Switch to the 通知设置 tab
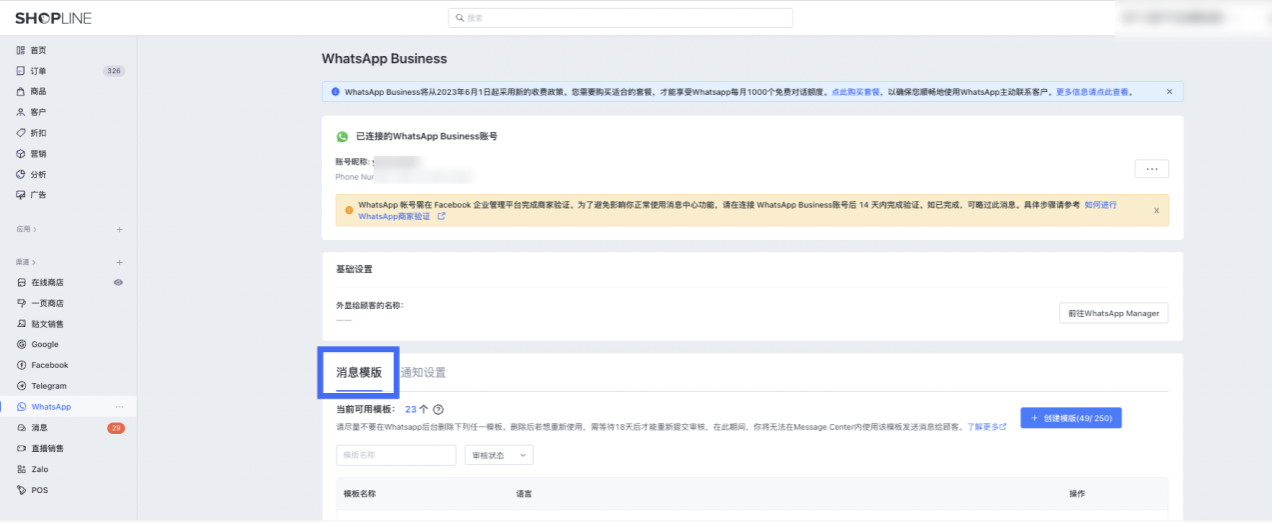1272x522 pixels. (x=423, y=372)
